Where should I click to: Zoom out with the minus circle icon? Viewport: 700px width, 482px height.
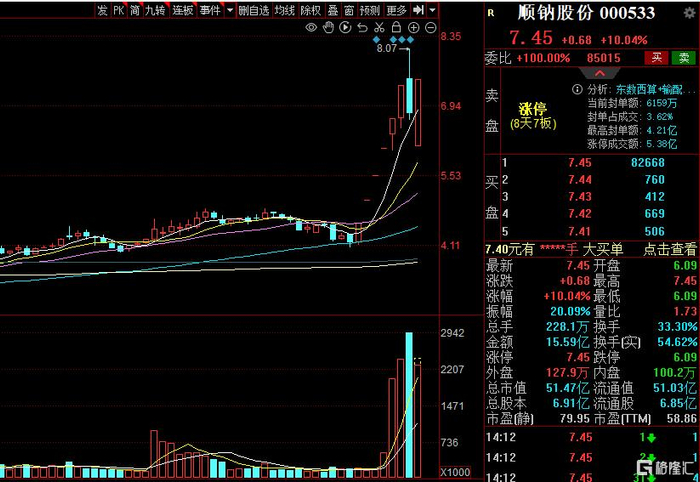(430, 28)
